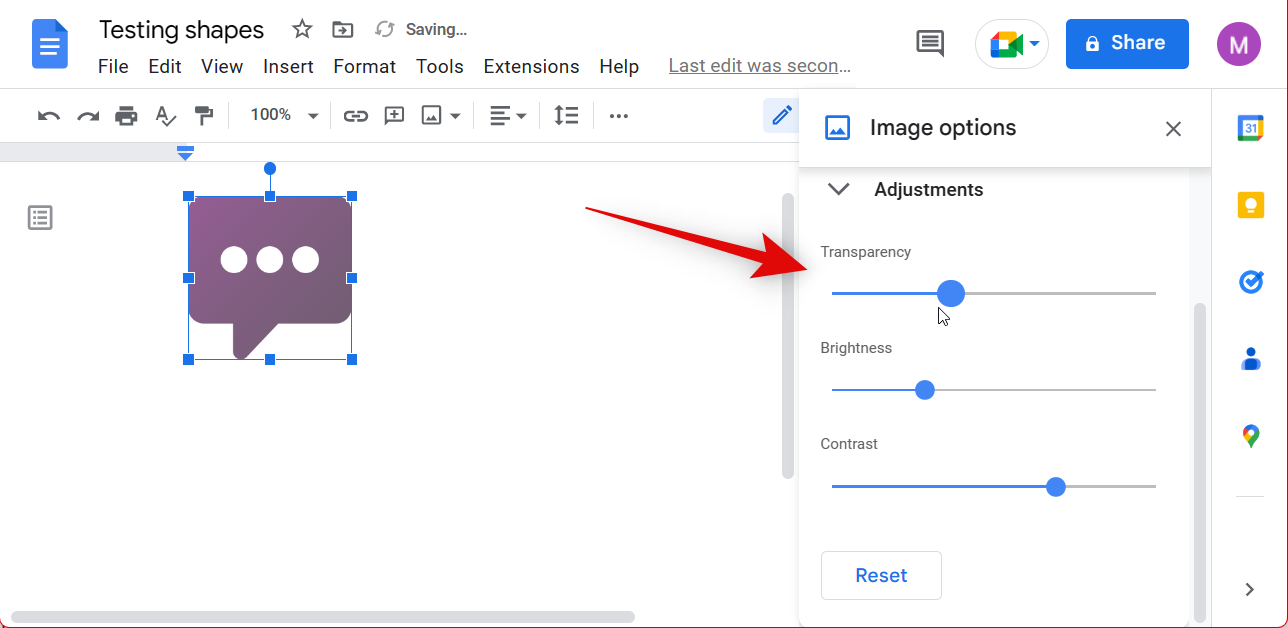Open the zoom 100% dropdown

[284, 116]
